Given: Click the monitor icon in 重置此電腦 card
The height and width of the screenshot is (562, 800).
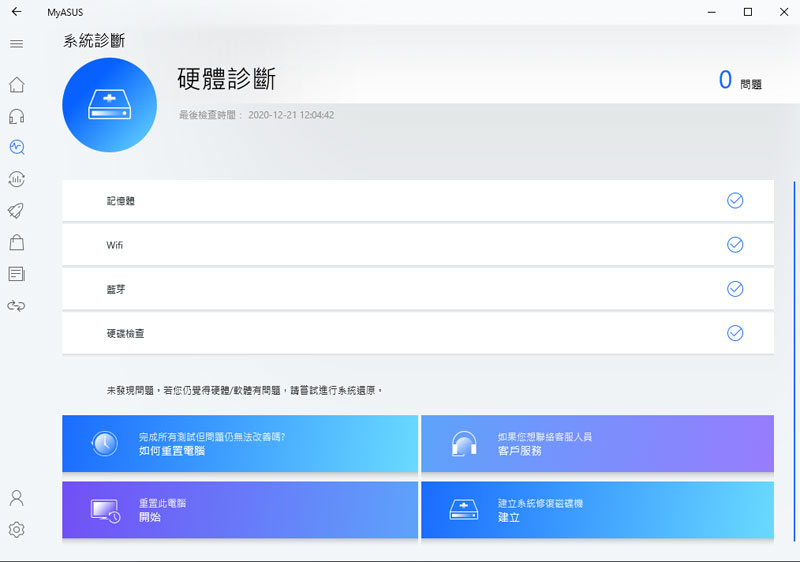Looking at the screenshot, I should coord(105,510).
